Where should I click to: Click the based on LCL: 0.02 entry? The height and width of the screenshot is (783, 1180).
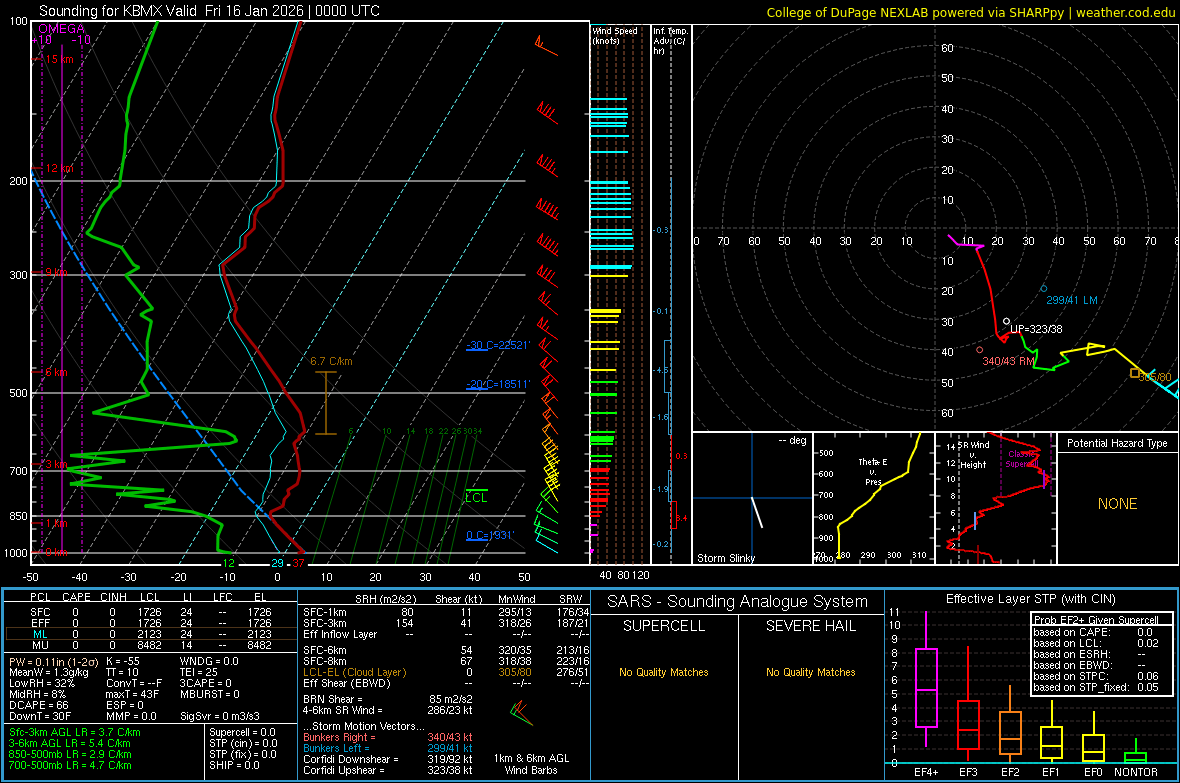click(x=1096, y=643)
